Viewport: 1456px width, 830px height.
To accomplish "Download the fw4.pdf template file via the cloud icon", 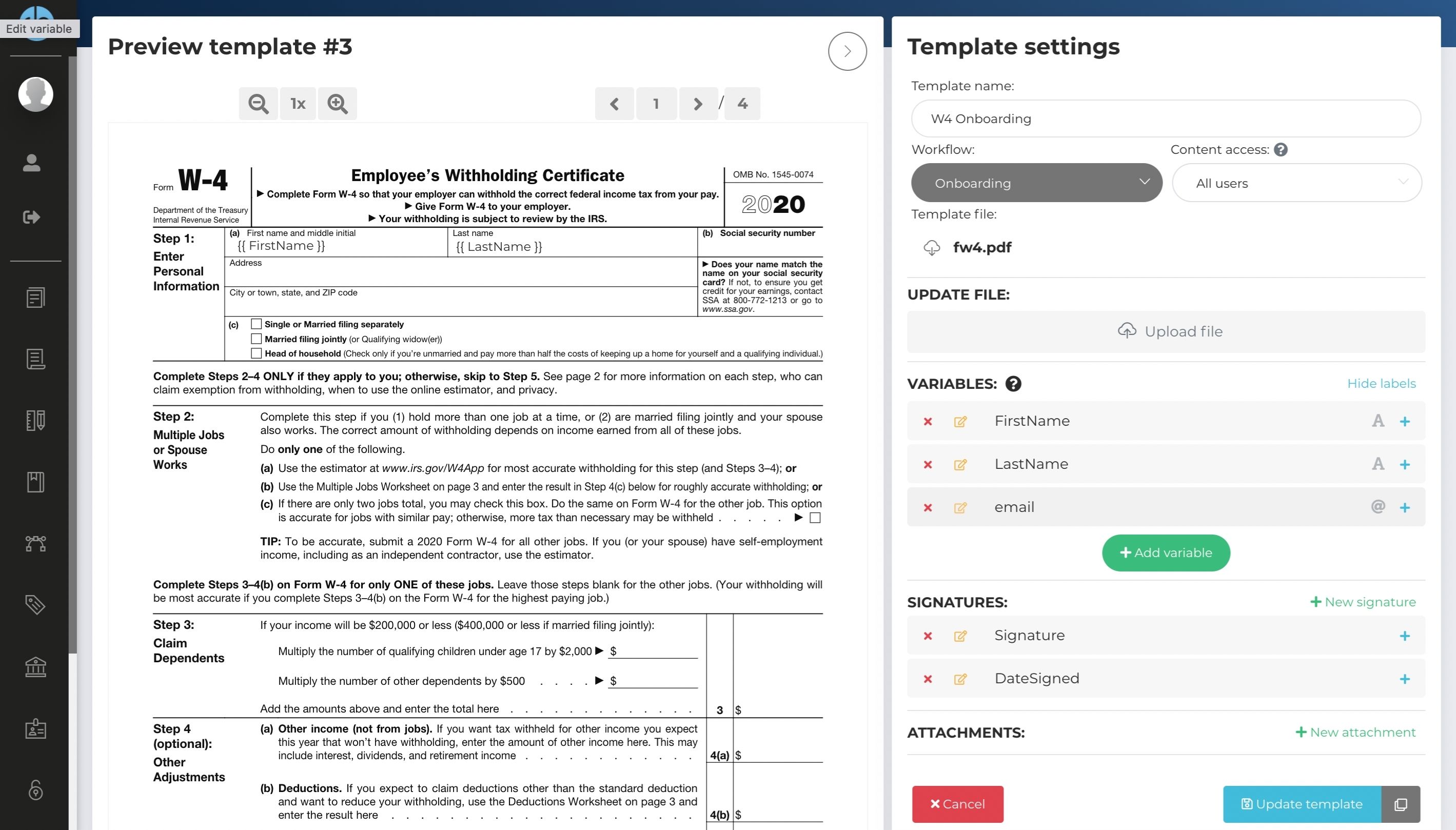I will pyautogui.click(x=932, y=247).
